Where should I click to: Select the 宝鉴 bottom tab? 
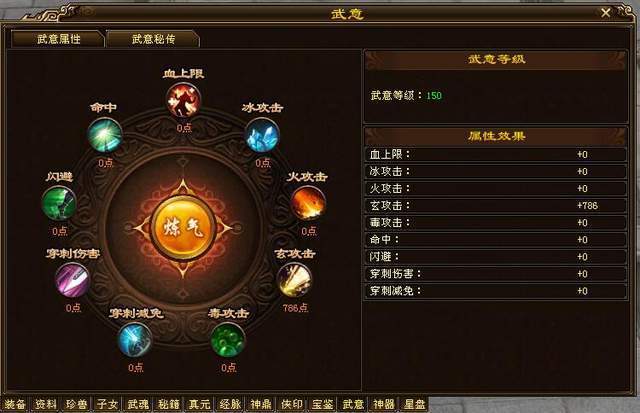coord(322,404)
